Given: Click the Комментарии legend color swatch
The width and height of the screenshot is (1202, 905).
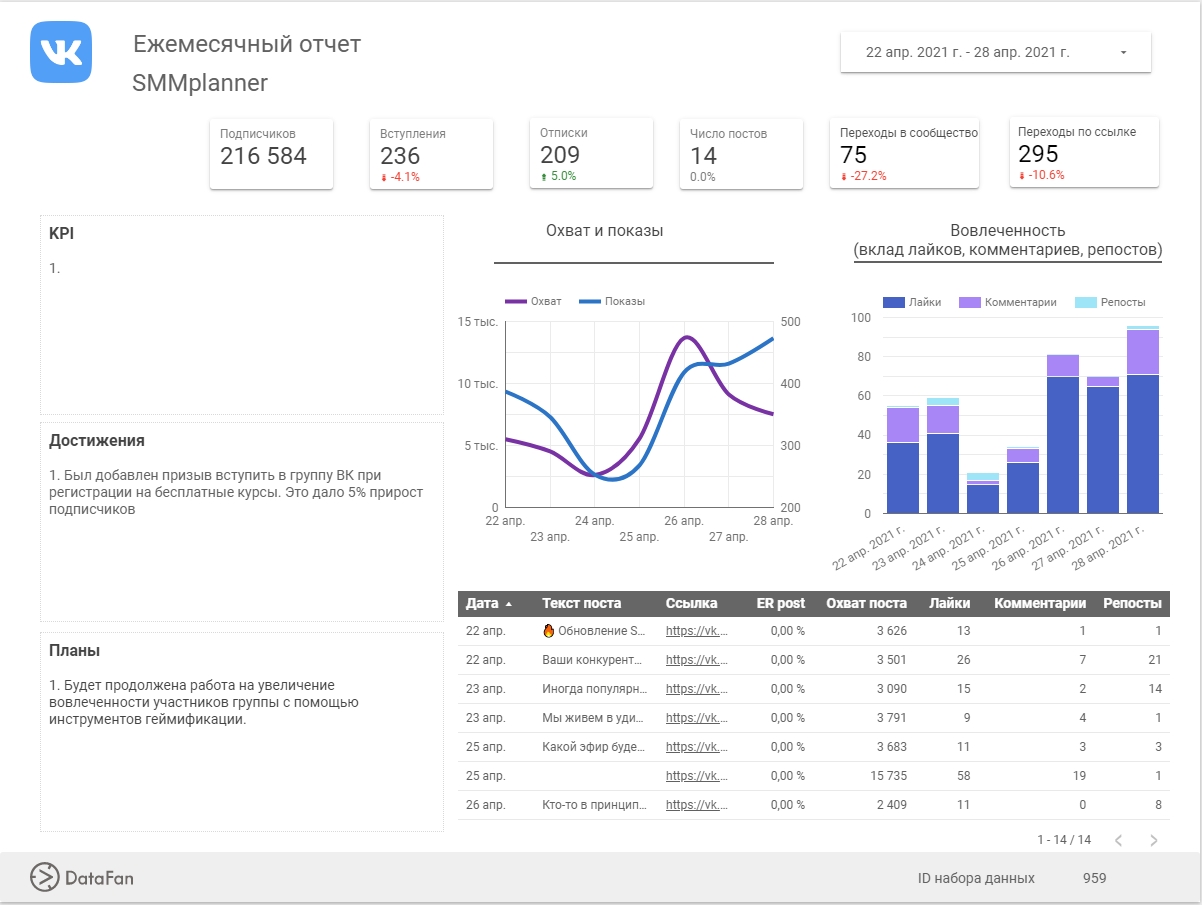Looking at the screenshot, I should 970,302.
